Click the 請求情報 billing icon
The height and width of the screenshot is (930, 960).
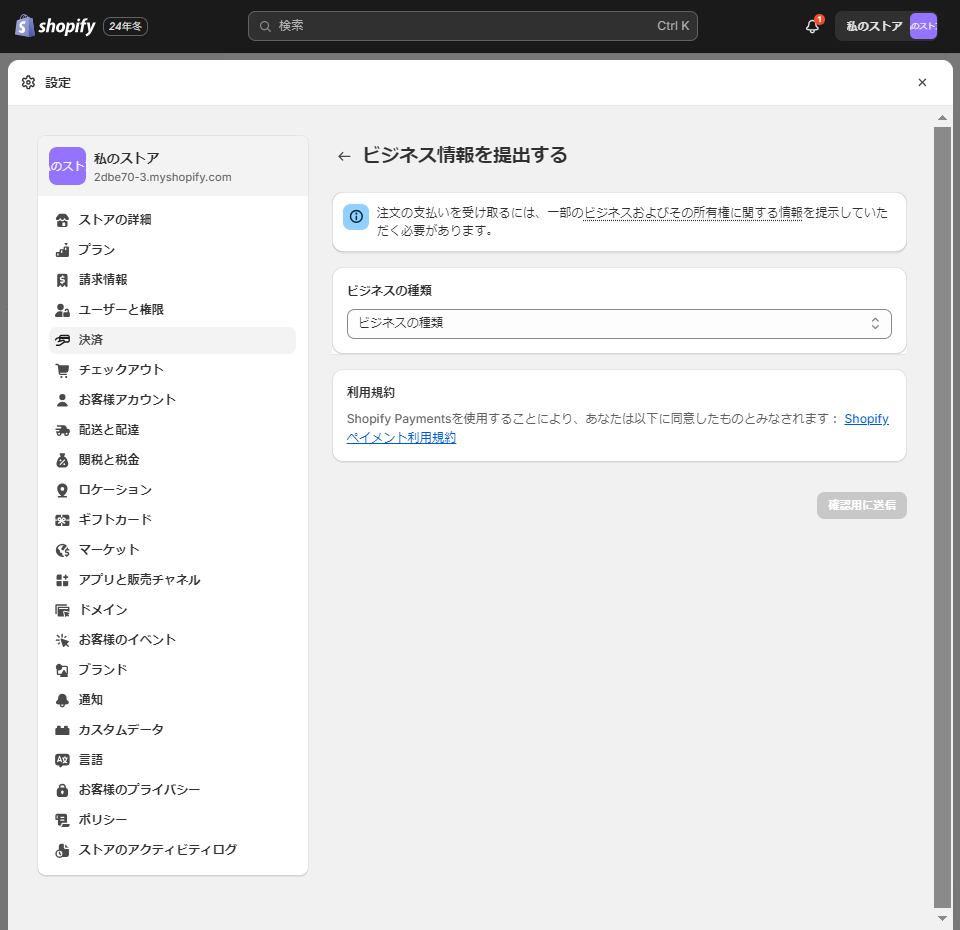click(x=62, y=280)
